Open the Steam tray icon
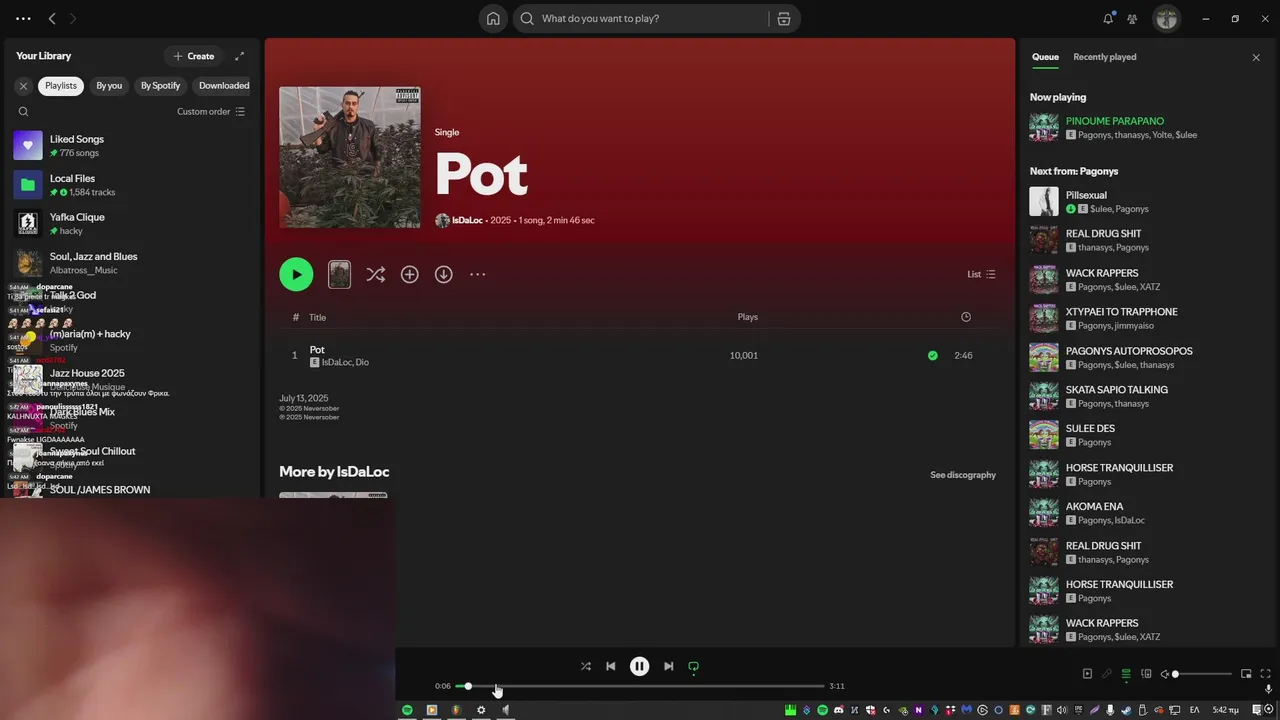1280x720 pixels. 1126,710
